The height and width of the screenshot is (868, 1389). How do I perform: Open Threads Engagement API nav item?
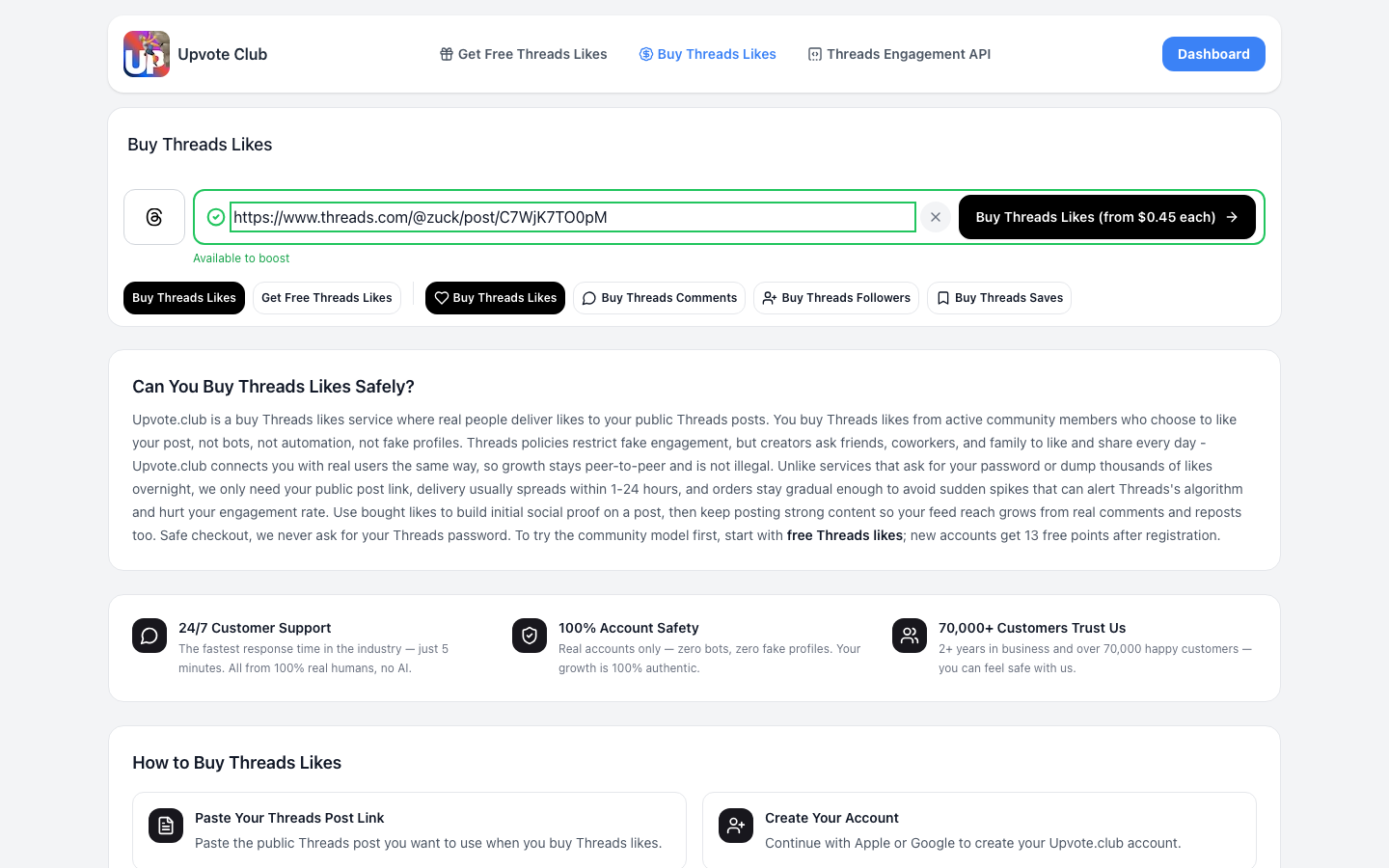(x=899, y=54)
